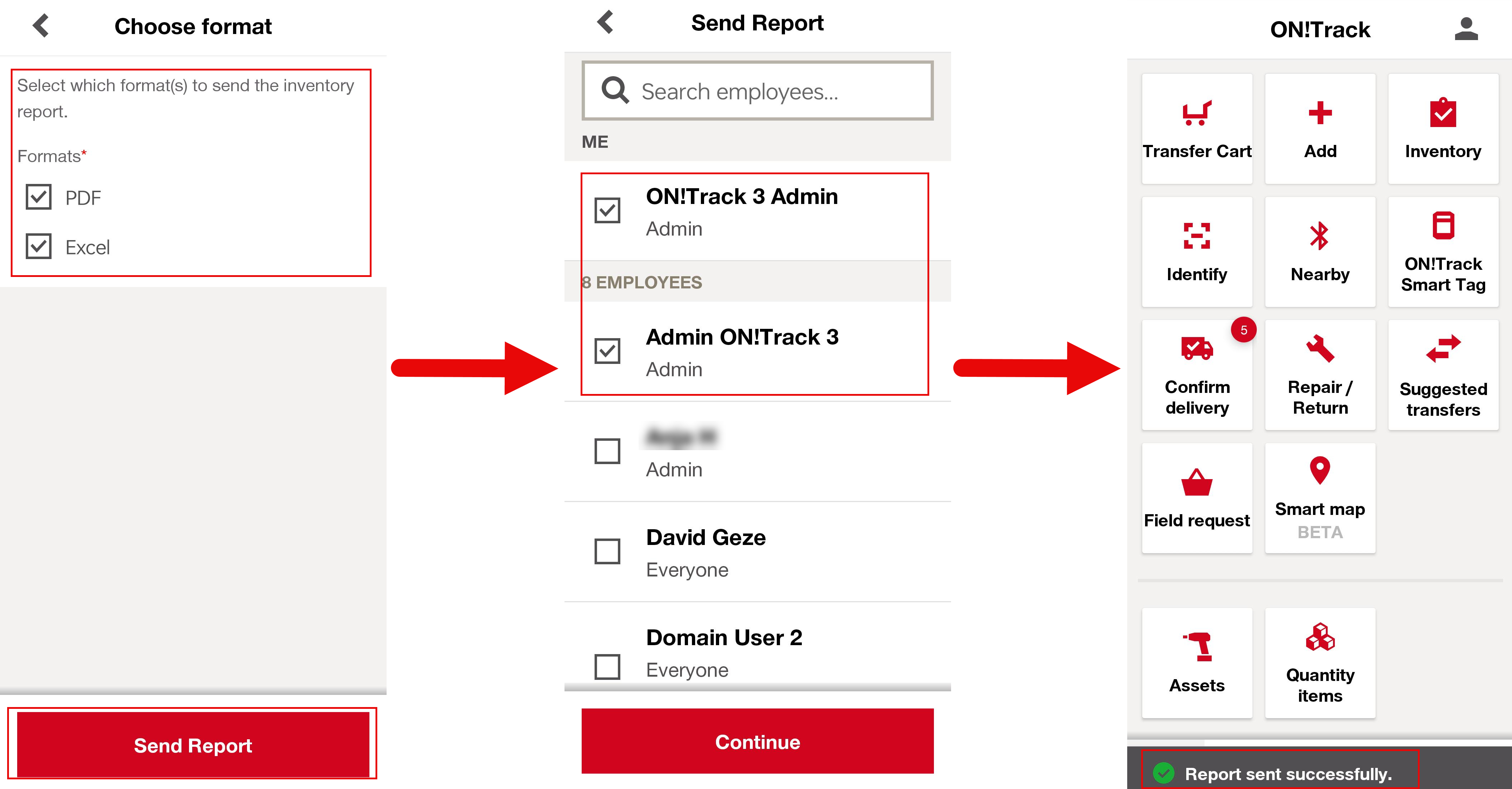Tap the Add plus icon
This screenshot has width=1512, height=789.
(x=1320, y=113)
